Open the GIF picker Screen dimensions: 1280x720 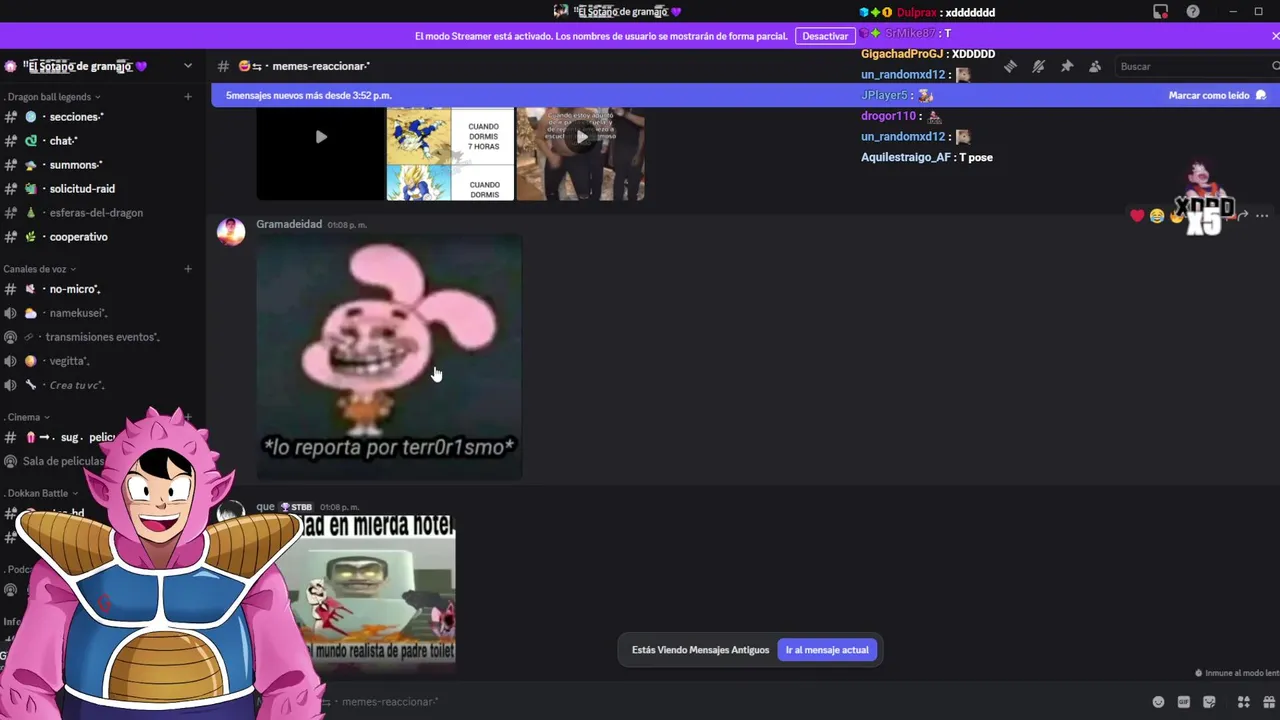point(1184,702)
